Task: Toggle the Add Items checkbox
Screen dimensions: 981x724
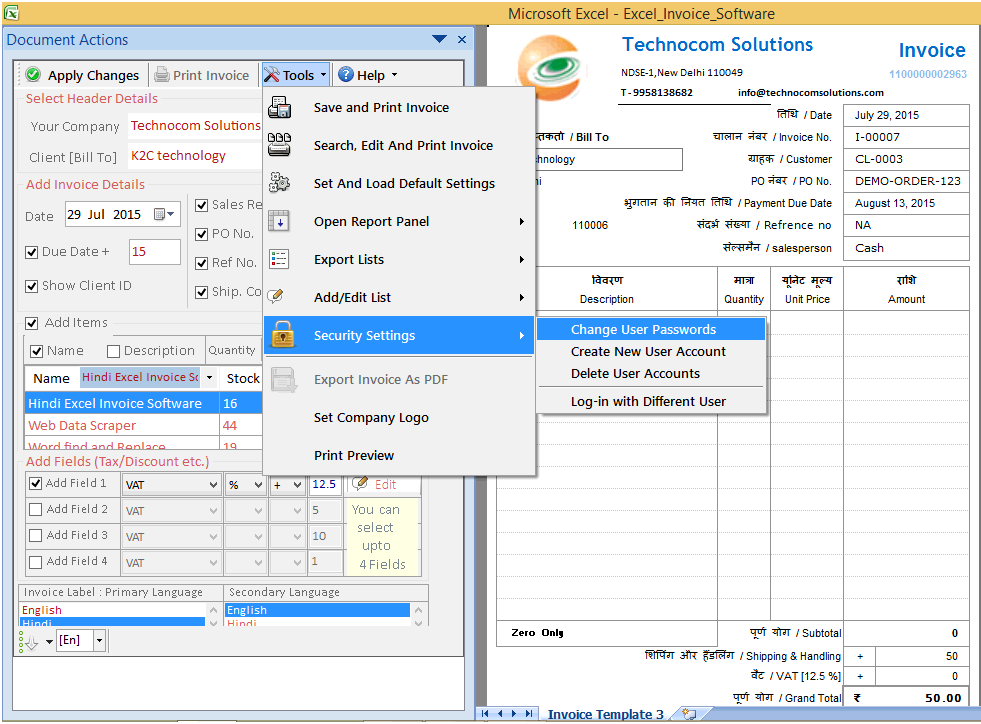Action: coord(31,323)
